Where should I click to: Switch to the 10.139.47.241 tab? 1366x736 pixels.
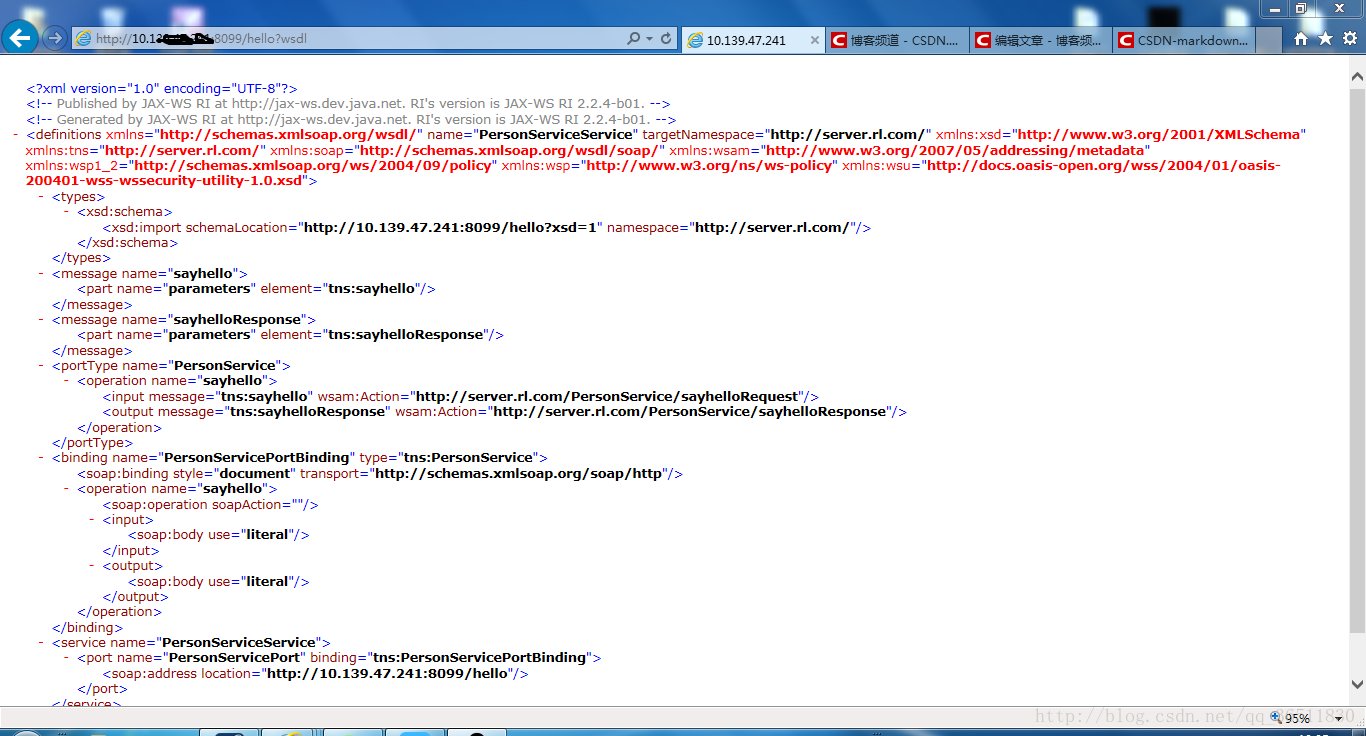[x=753, y=41]
